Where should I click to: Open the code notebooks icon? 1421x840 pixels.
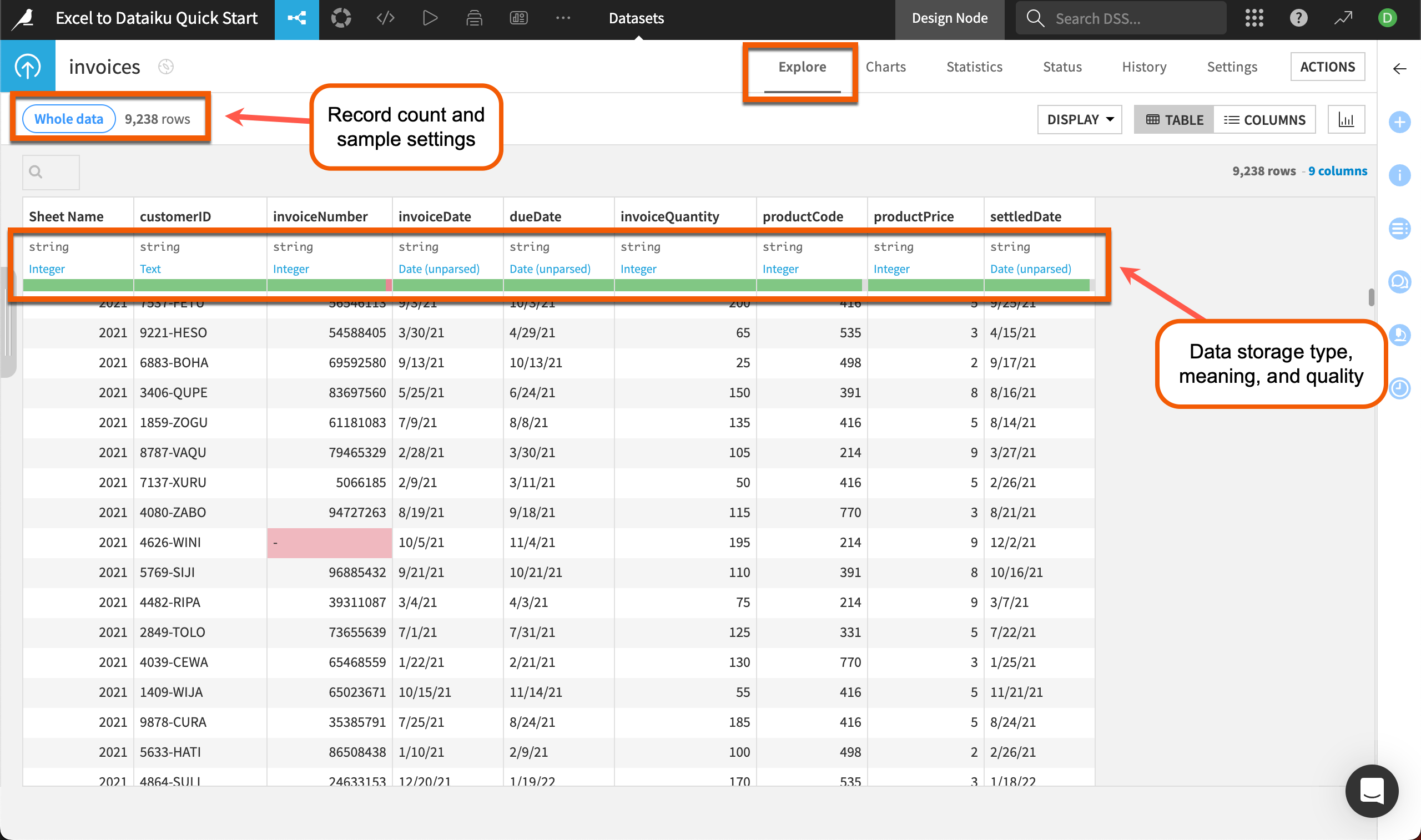click(x=386, y=18)
